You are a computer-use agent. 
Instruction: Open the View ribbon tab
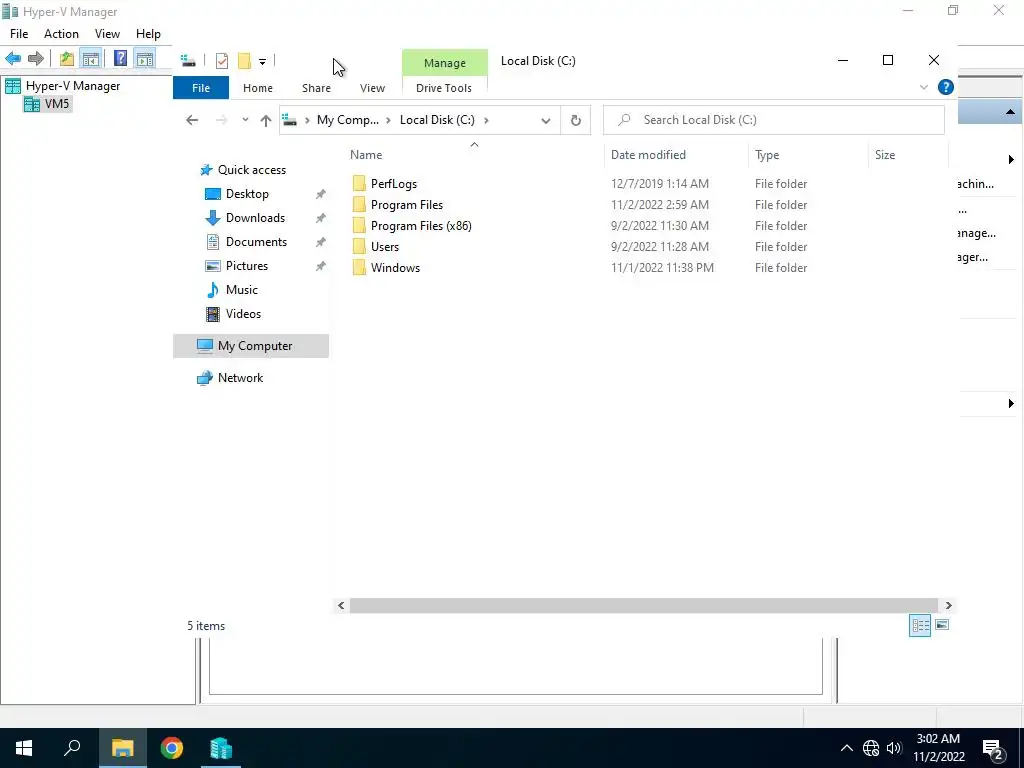[x=372, y=88]
